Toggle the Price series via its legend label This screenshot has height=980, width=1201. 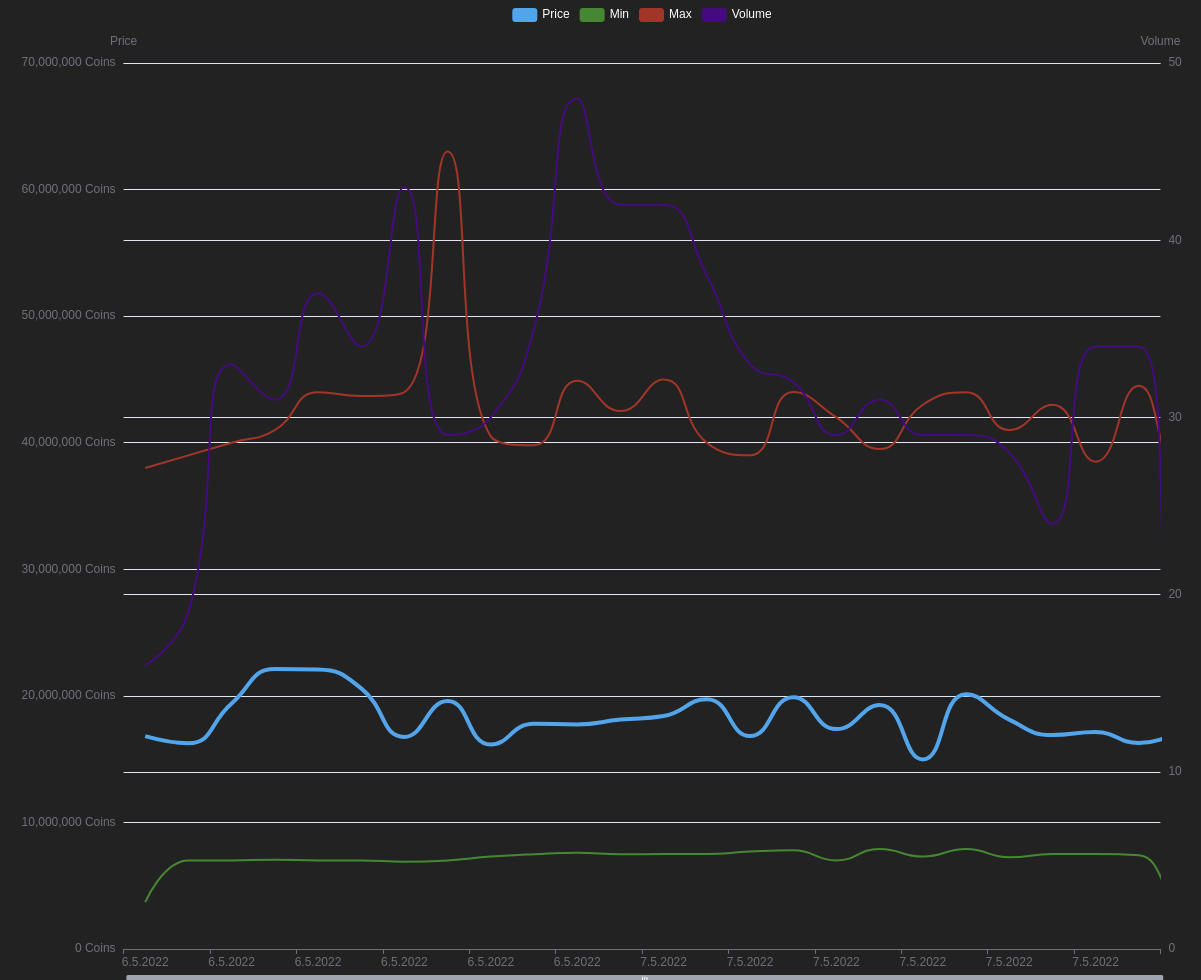coord(555,14)
